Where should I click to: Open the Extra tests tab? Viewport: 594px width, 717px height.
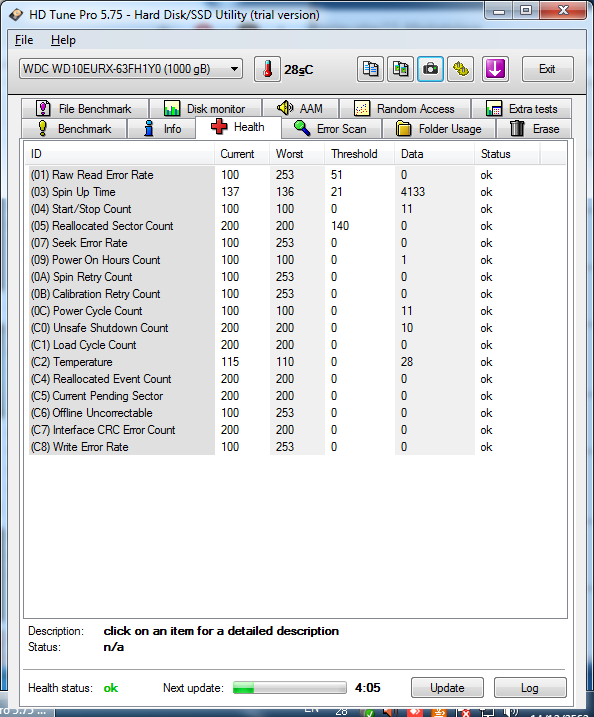[x=521, y=109]
